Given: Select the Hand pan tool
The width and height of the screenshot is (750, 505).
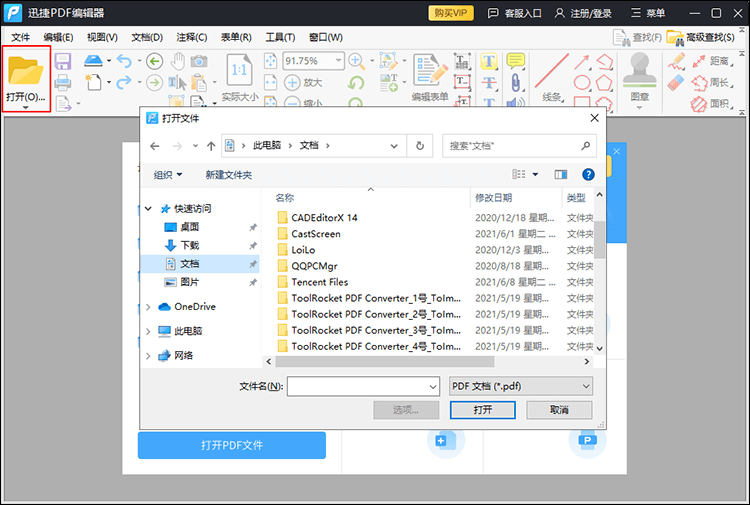Looking at the screenshot, I should [178, 61].
